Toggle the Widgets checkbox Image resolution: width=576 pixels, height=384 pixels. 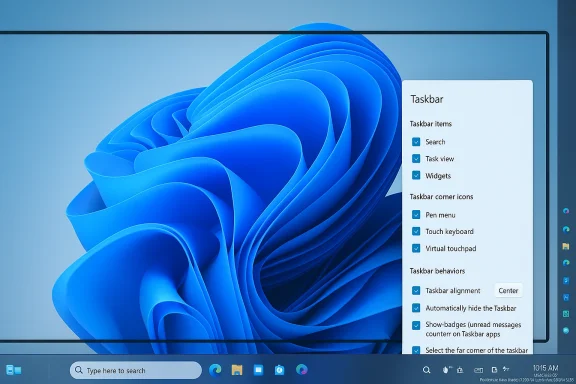(x=416, y=176)
